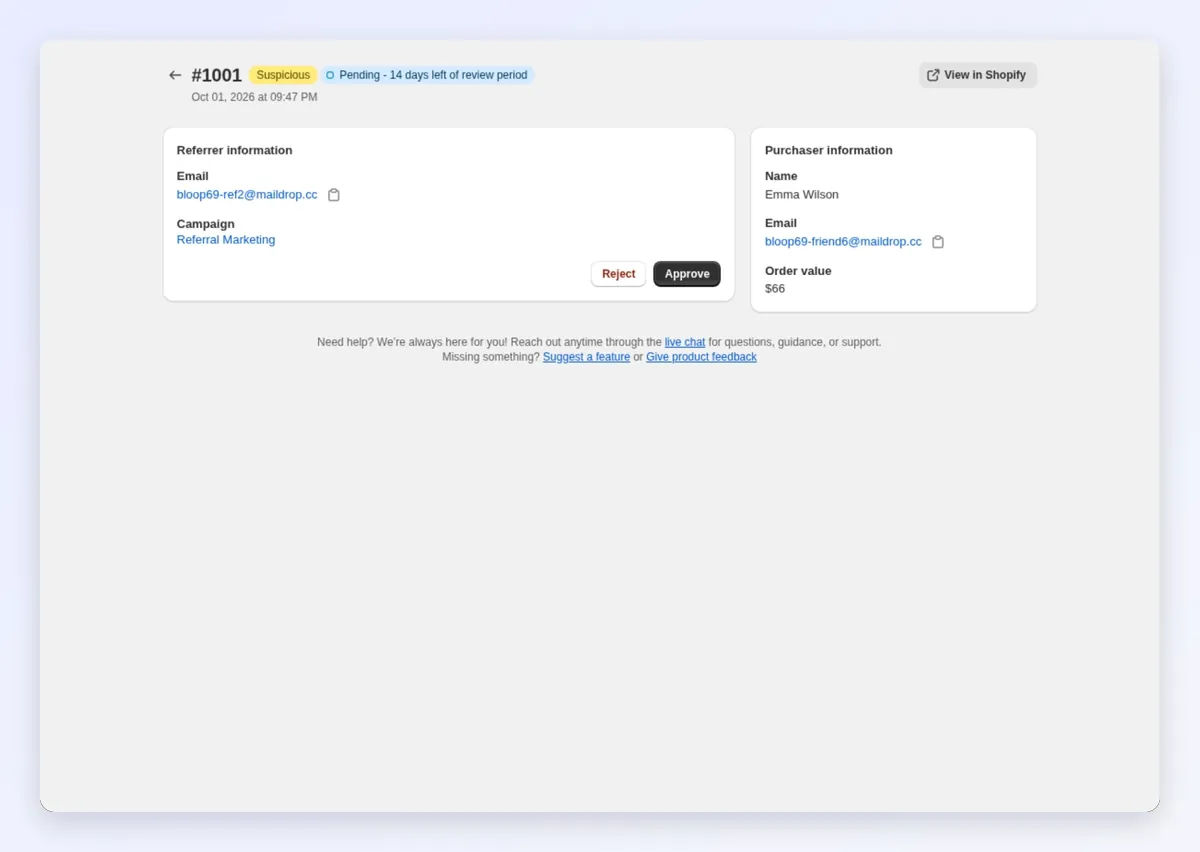Approve the referral

tap(687, 274)
